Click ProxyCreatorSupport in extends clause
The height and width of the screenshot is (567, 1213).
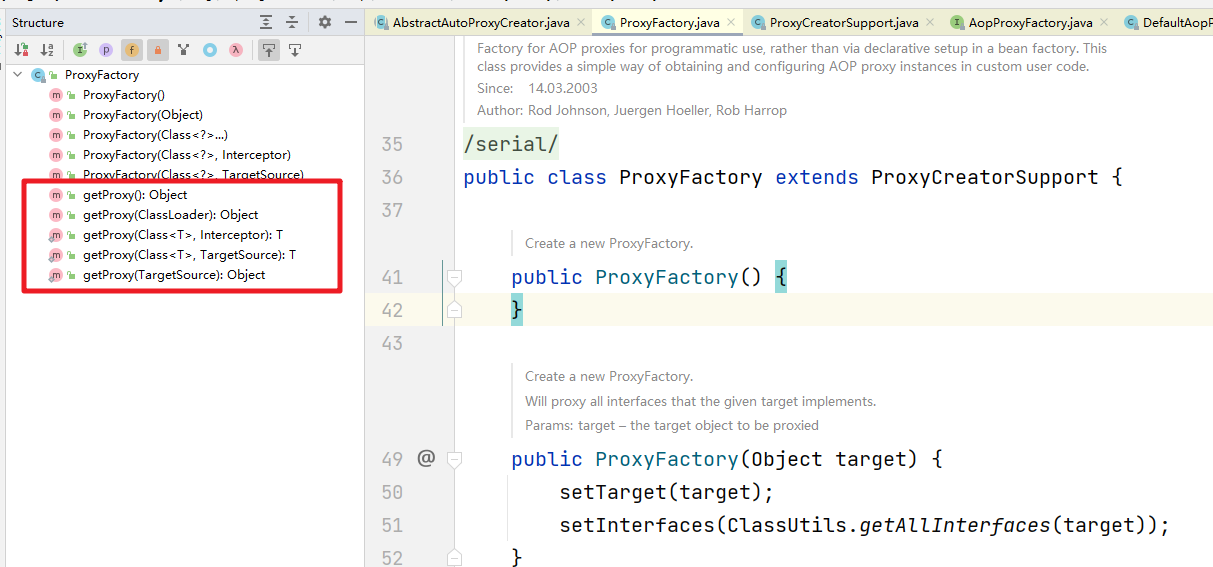click(x=984, y=177)
